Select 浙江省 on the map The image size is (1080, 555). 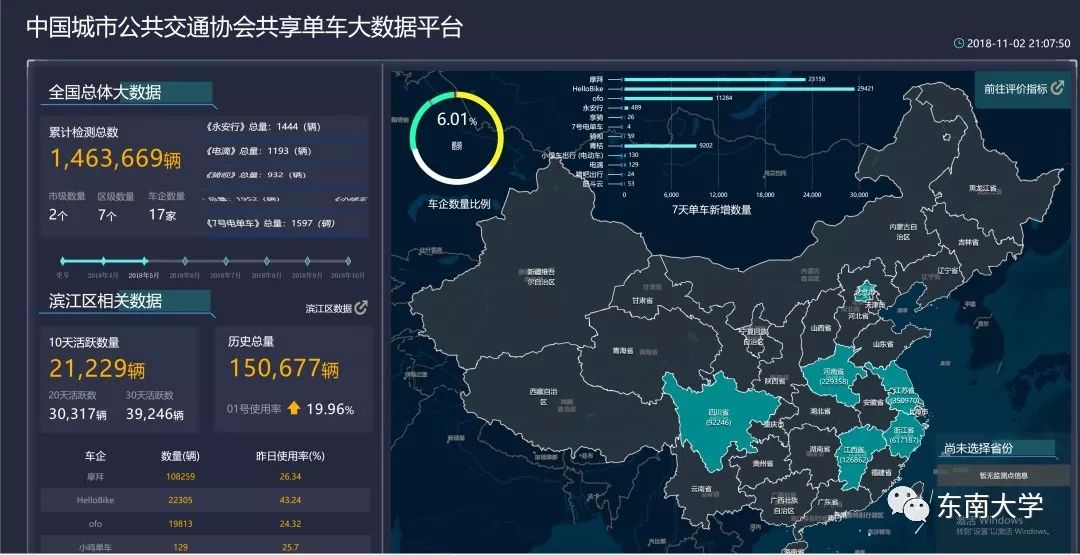[x=904, y=436]
